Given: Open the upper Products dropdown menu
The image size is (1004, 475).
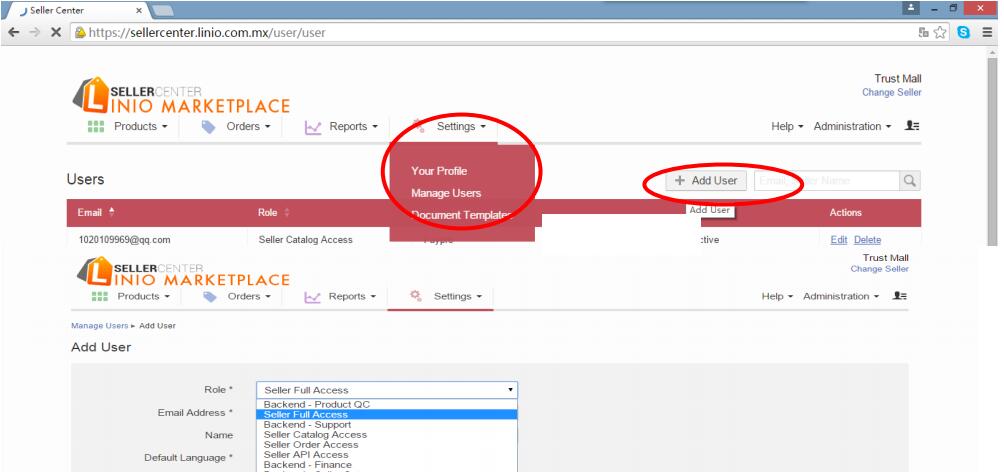Looking at the screenshot, I should (128, 127).
